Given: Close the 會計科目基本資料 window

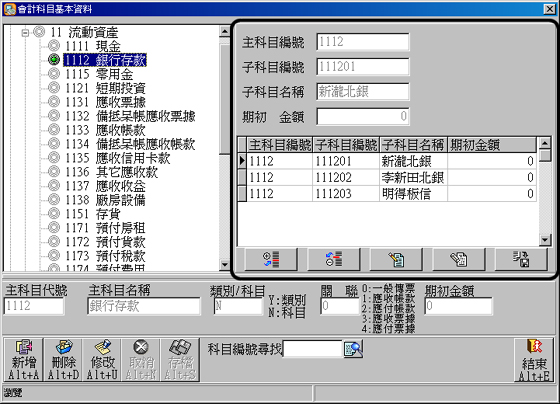Looking at the screenshot, I should tap(549, 9).
